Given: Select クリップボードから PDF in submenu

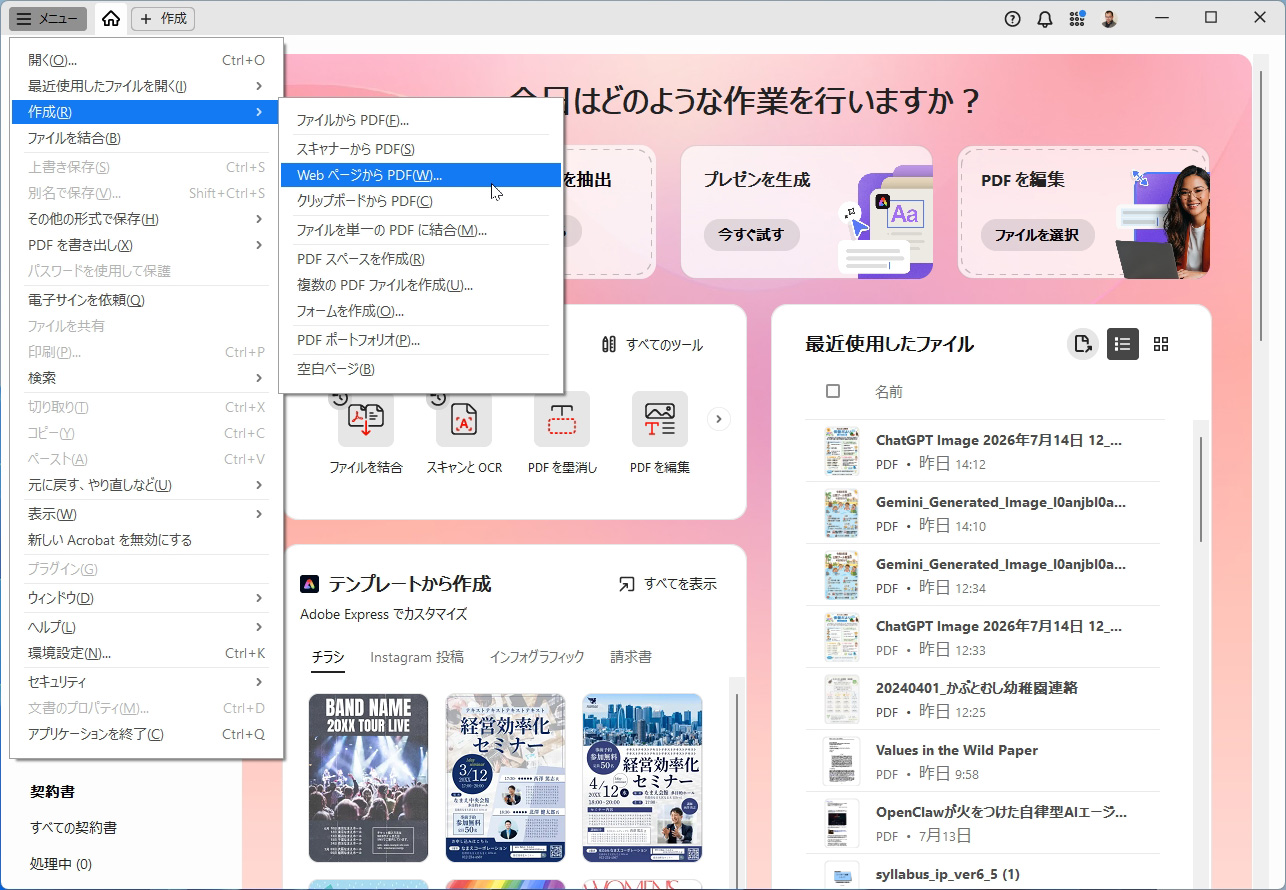Looking at the screenshot, I should (x=421, y=201).
